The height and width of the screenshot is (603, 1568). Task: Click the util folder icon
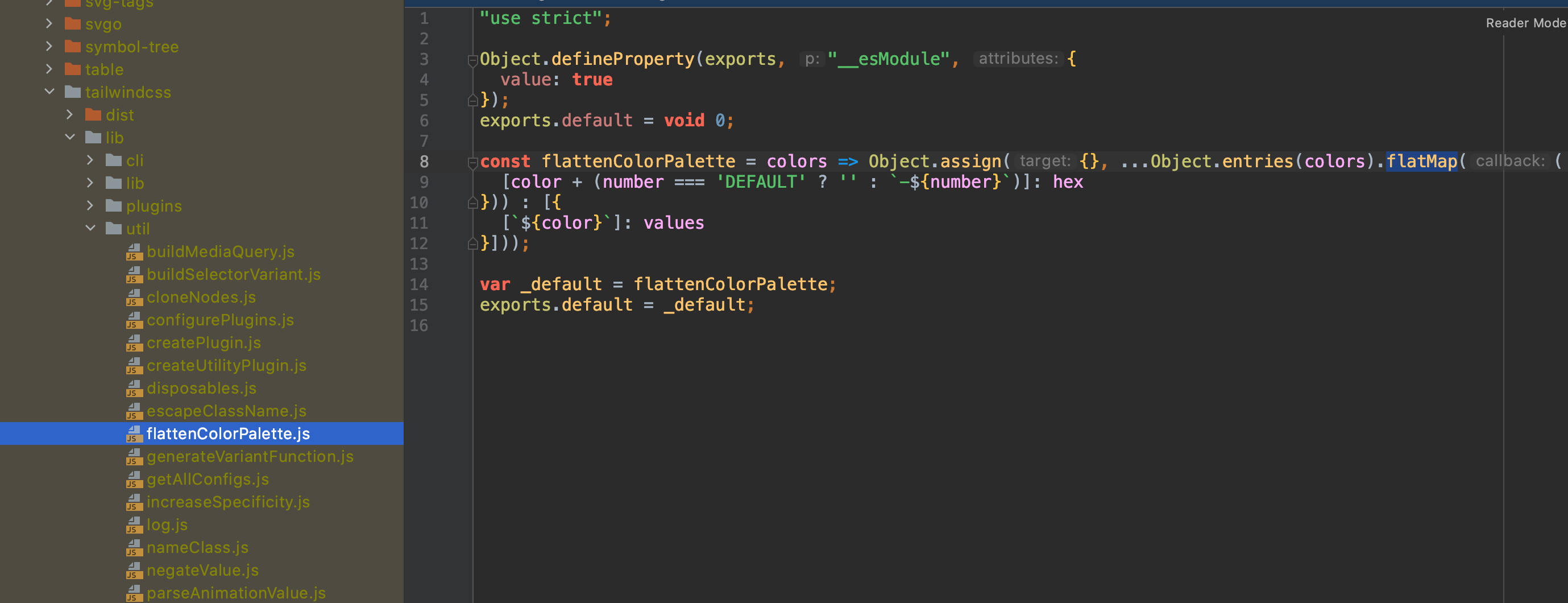click(113, 229)
